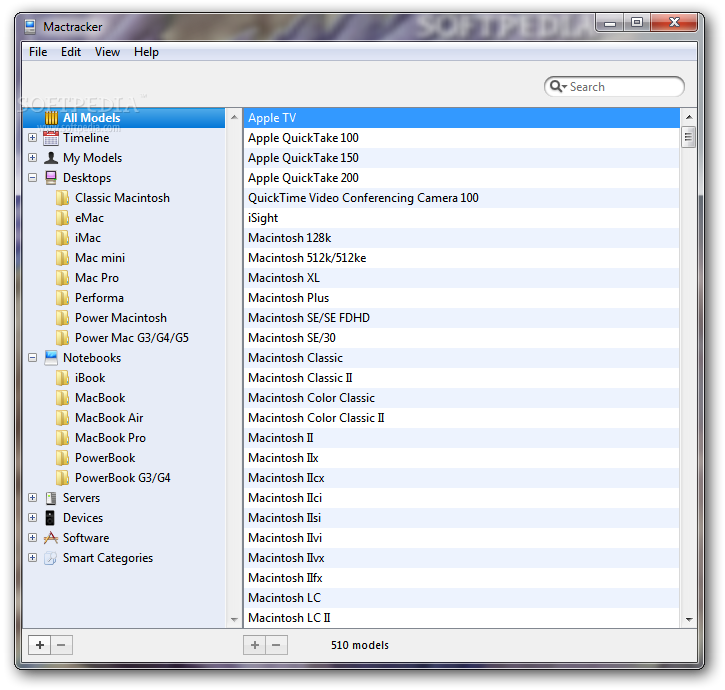Click the Power Macintosh folder icon
The image size is (725, 690).
pos(62,318)
